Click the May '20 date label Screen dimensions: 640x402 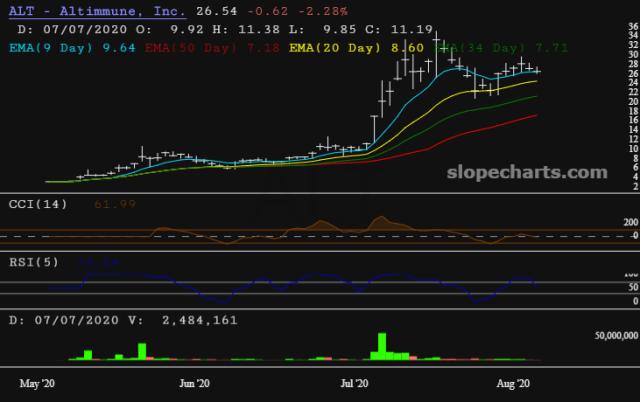pos(37,383)
